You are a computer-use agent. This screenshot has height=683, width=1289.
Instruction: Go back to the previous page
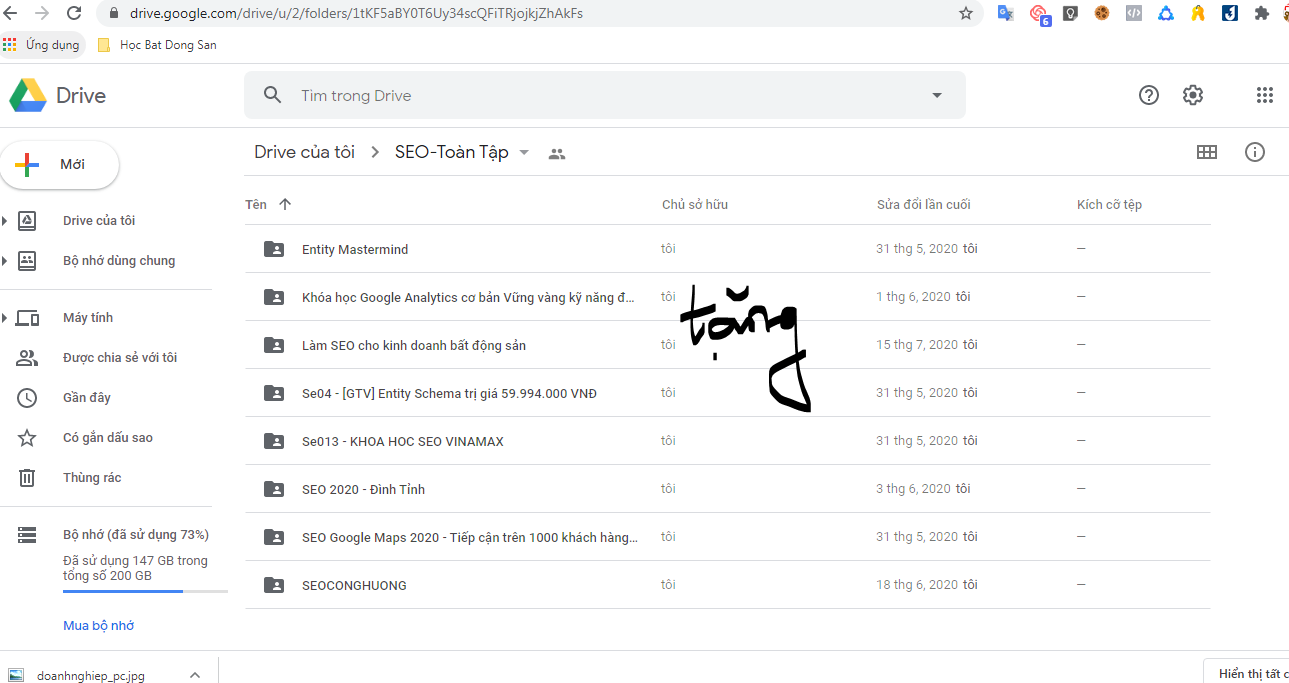(x=10, y=13)
